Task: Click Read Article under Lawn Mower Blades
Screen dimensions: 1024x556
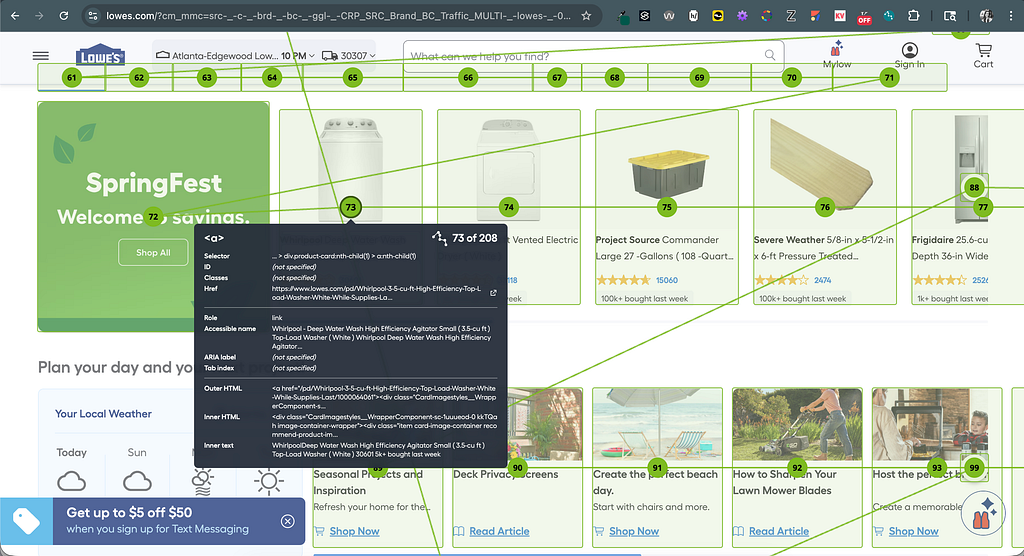Action: (x=778, y=531)
